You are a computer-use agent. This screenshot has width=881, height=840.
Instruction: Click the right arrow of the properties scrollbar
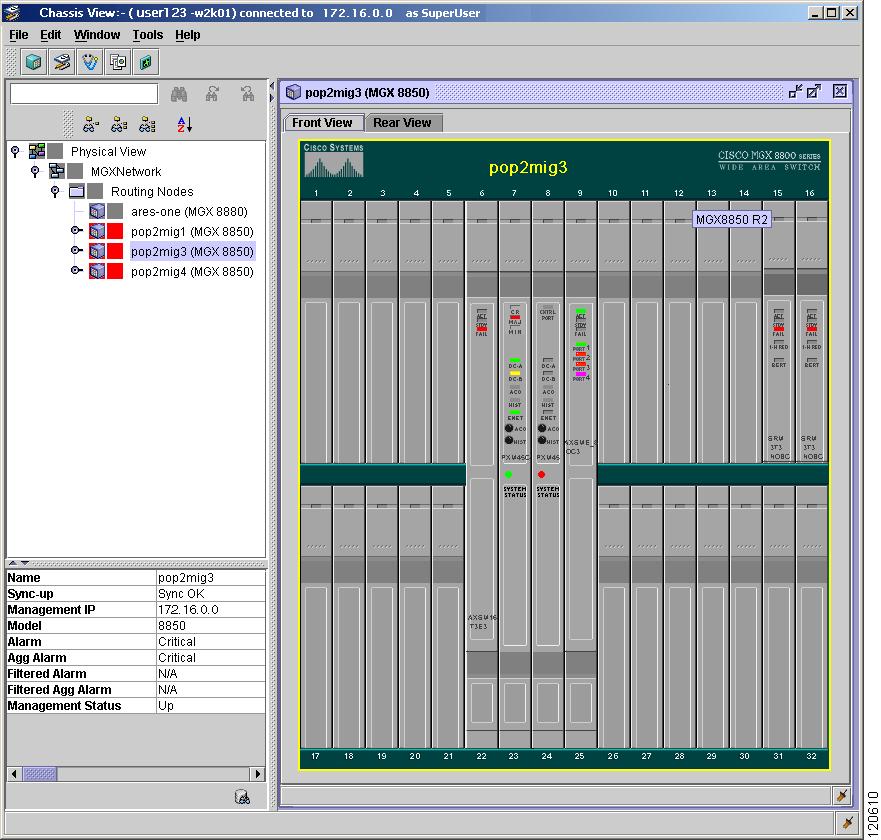point(257,774)
